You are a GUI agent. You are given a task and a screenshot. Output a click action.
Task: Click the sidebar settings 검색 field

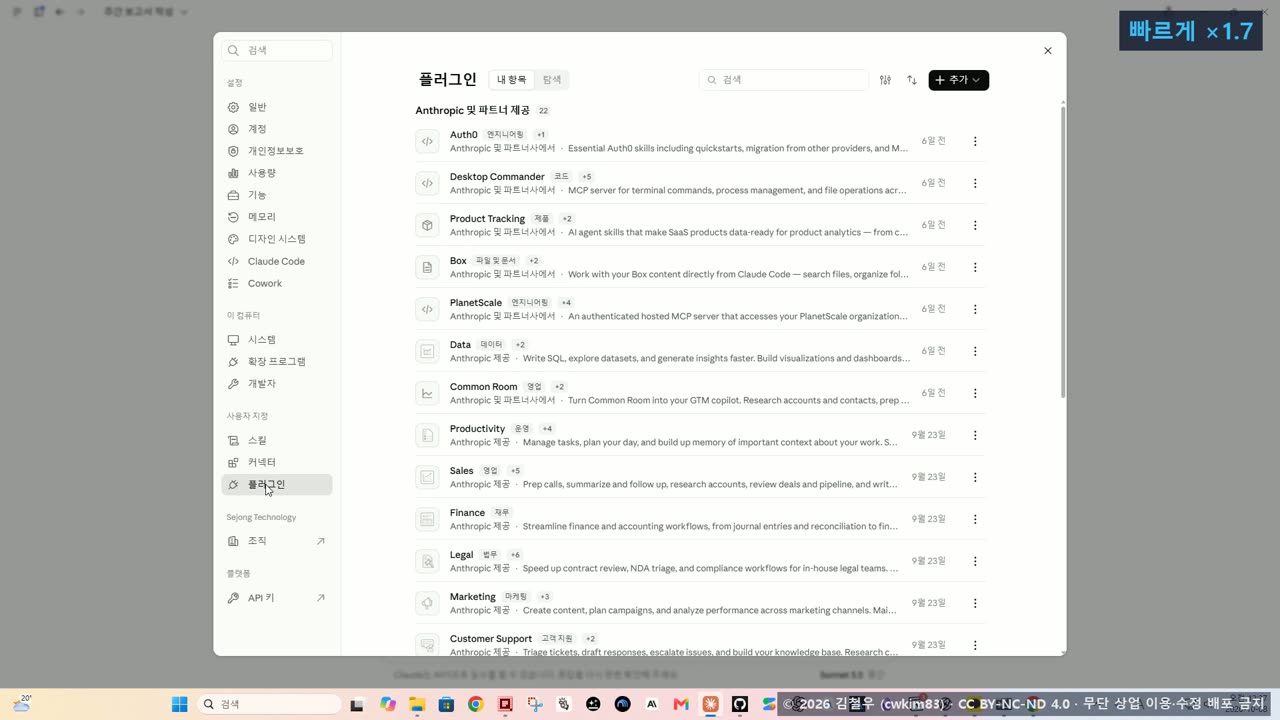coord(277,50)
